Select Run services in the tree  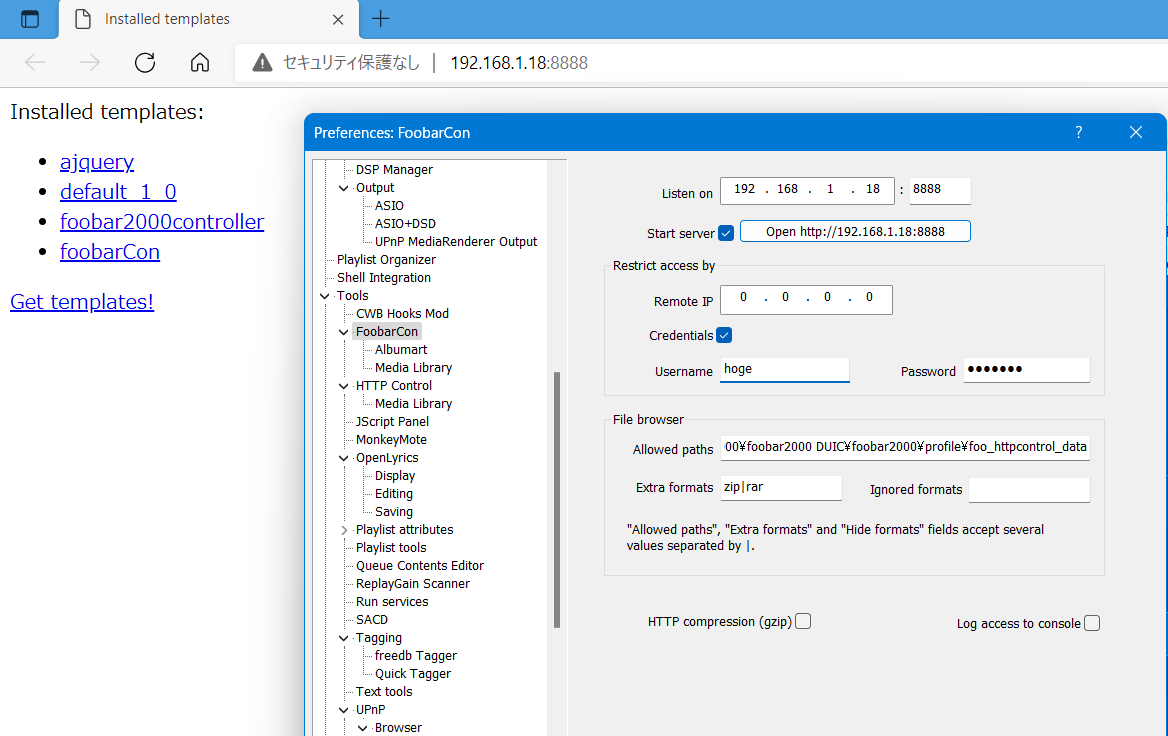tap(392, 602)
